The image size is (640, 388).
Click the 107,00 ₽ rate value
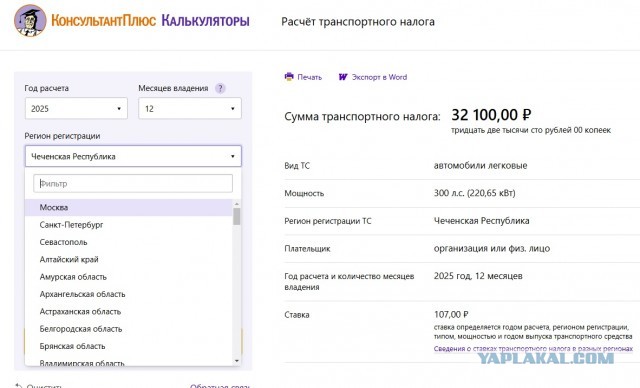click(x=451, y=315)
